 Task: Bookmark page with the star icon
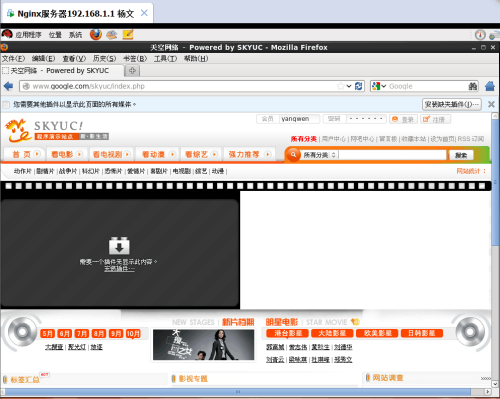341,86
